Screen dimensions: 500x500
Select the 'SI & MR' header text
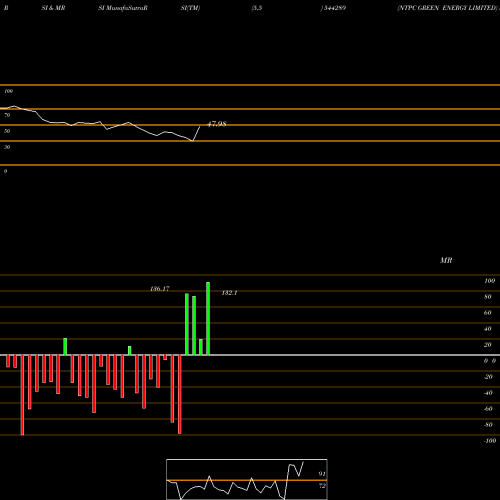[x=53, y=8]
